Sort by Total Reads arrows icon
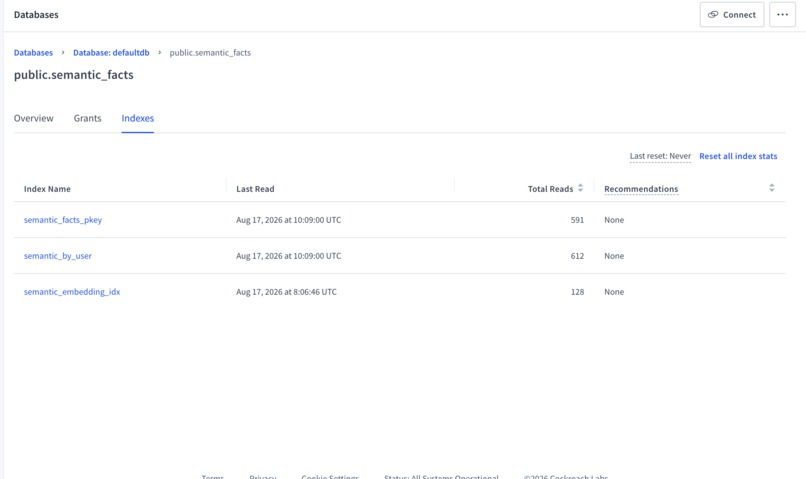The height and width of the screenshot is (479, 806). [580, 188]
